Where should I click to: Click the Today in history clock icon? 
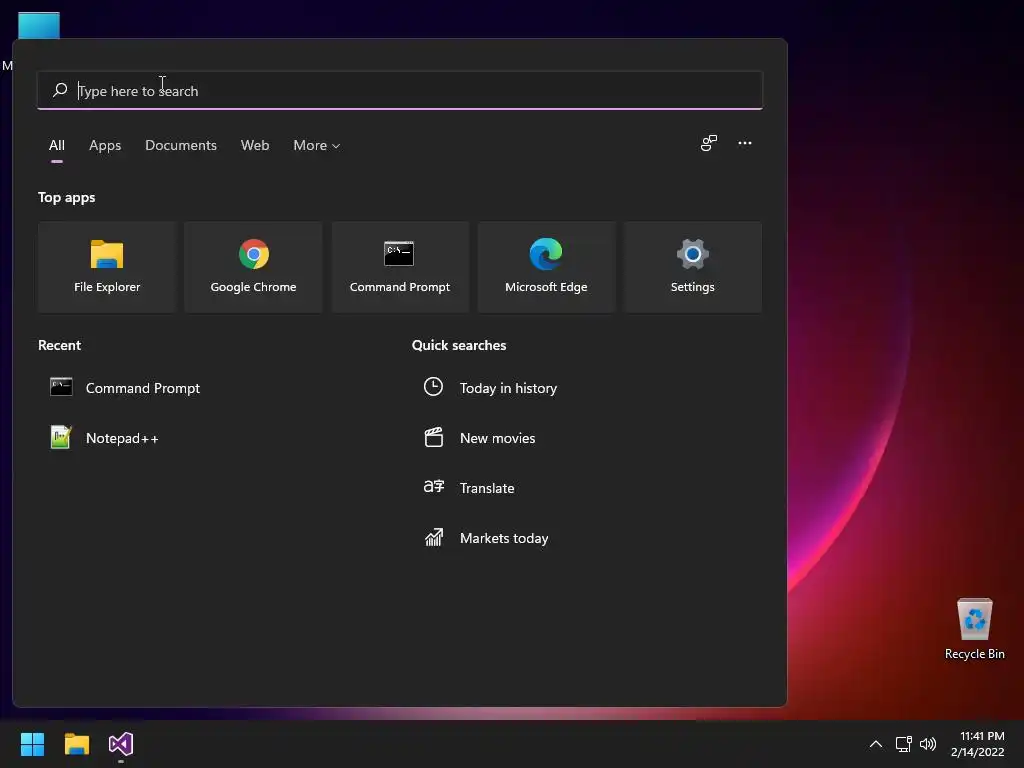pos(433,387)
